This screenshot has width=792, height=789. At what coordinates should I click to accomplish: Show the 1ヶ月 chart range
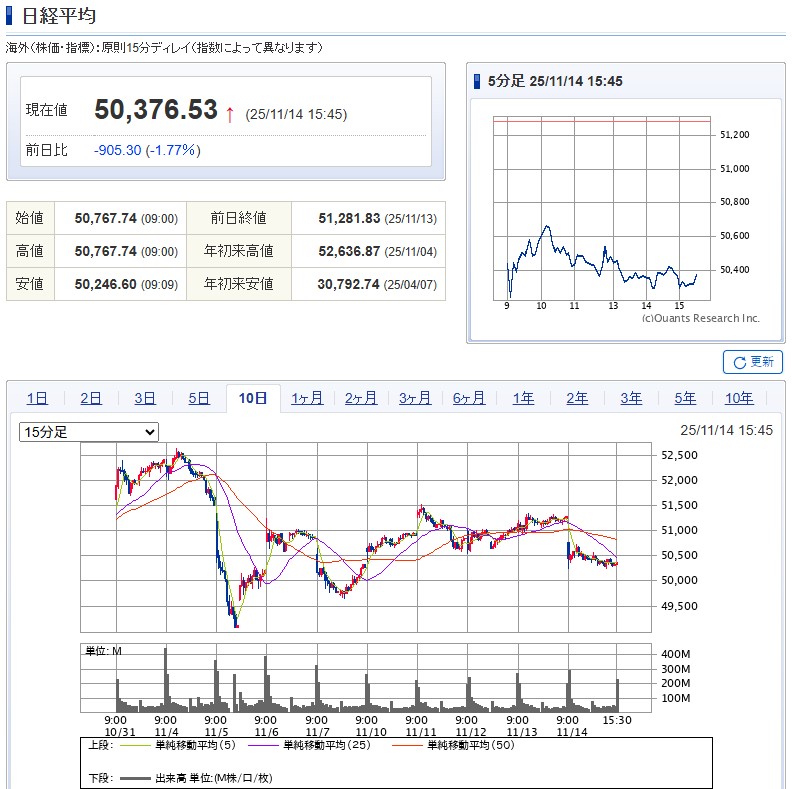[307, 398]
